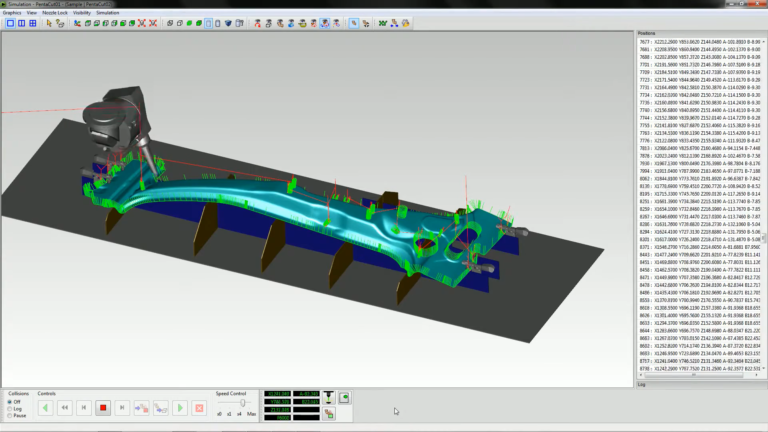Click the highlighted transparent box display icon

pyautogui.click(x=209, y=23)
